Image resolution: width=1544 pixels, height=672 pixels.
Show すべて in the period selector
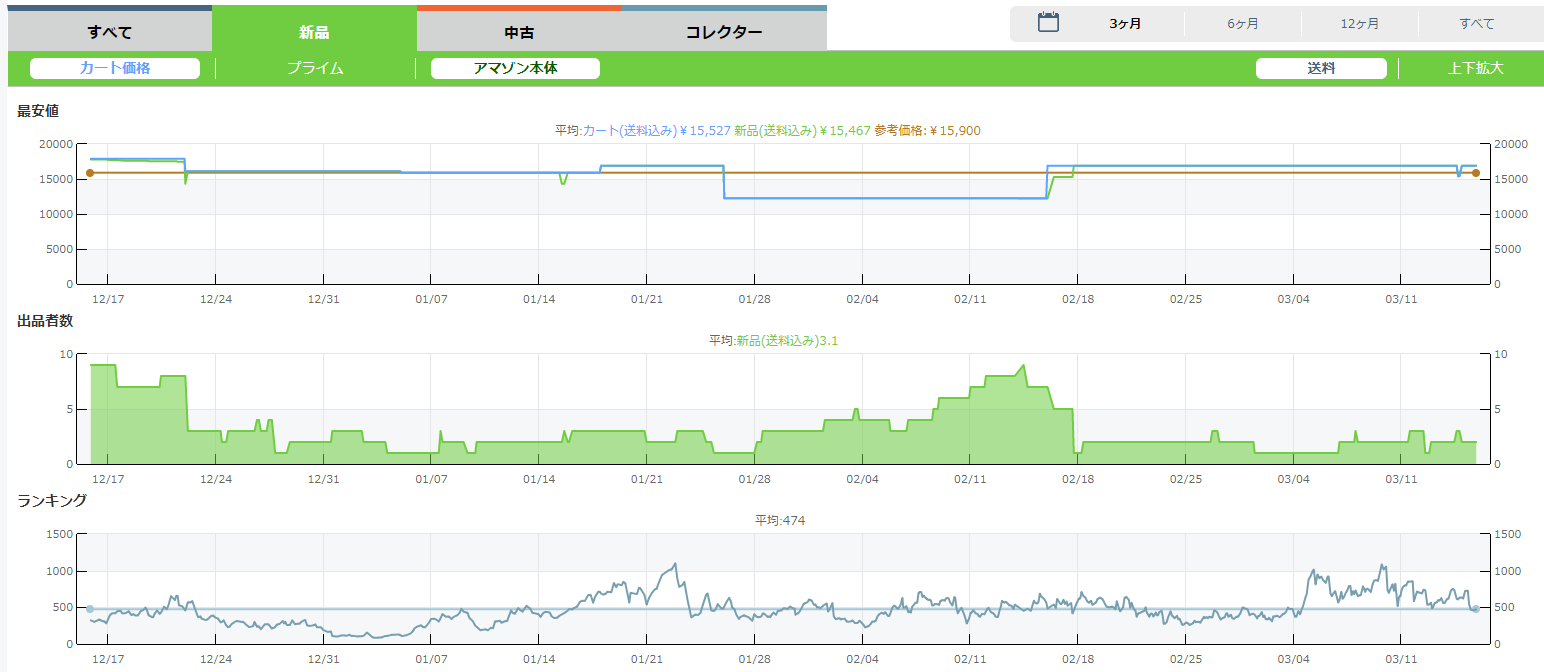(x=1476, y=24)
